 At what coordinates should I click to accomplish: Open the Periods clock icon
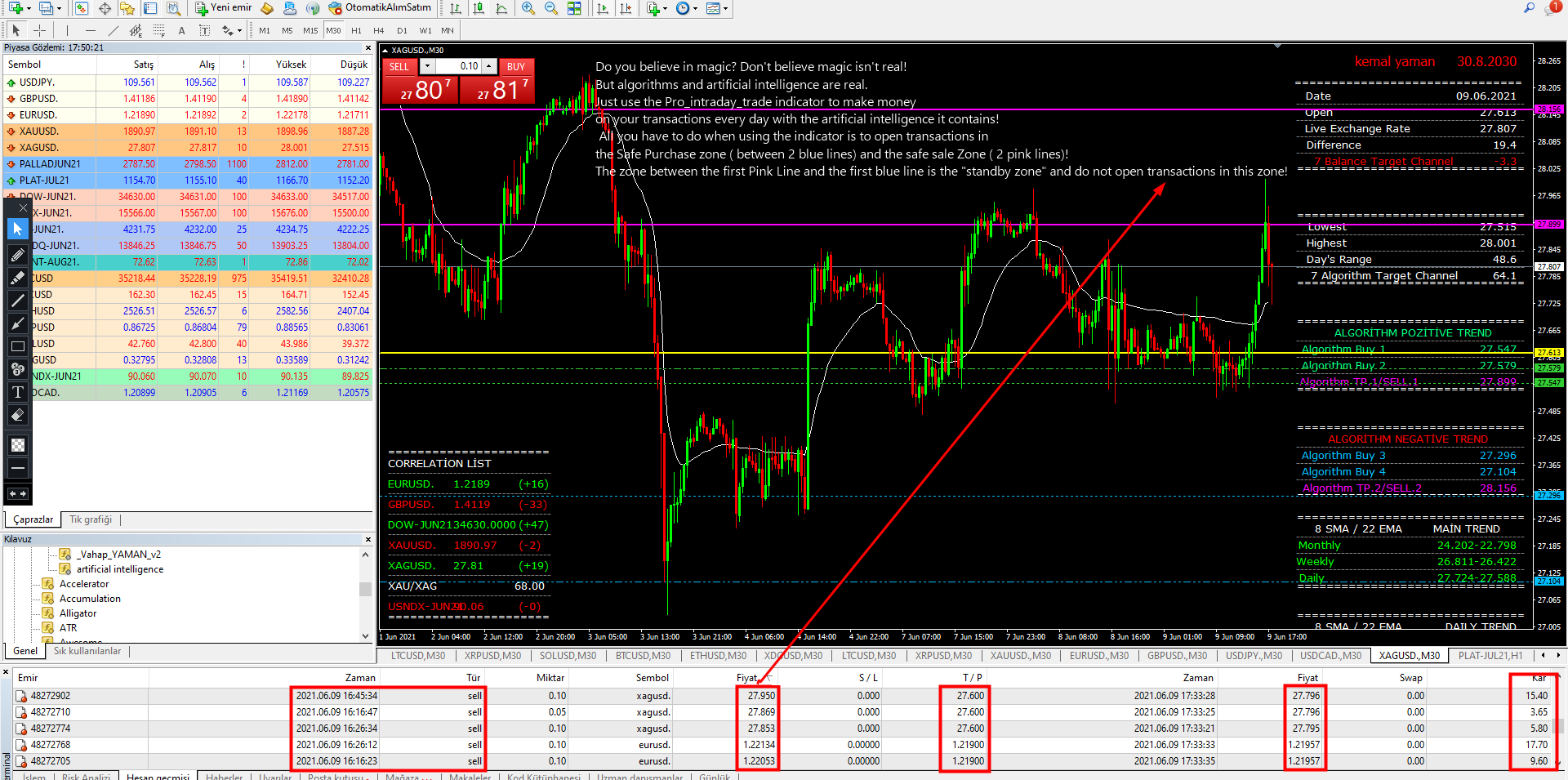[683, 8]
